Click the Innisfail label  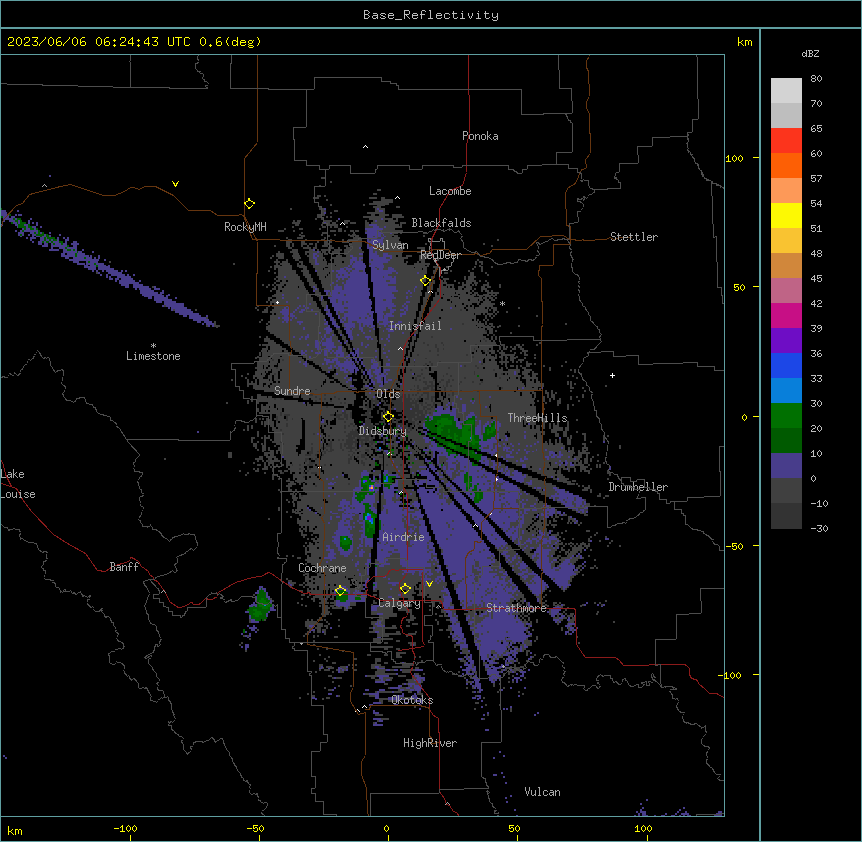[415, 326]
